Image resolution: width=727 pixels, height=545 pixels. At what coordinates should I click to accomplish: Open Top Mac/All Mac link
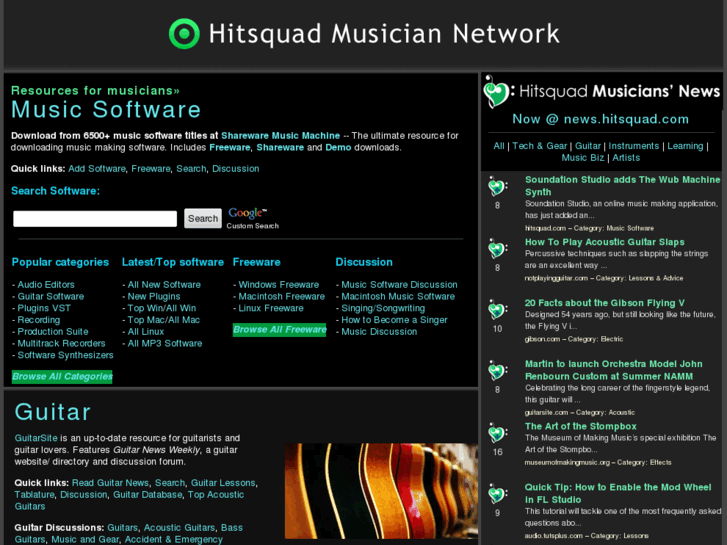point(164,320)
